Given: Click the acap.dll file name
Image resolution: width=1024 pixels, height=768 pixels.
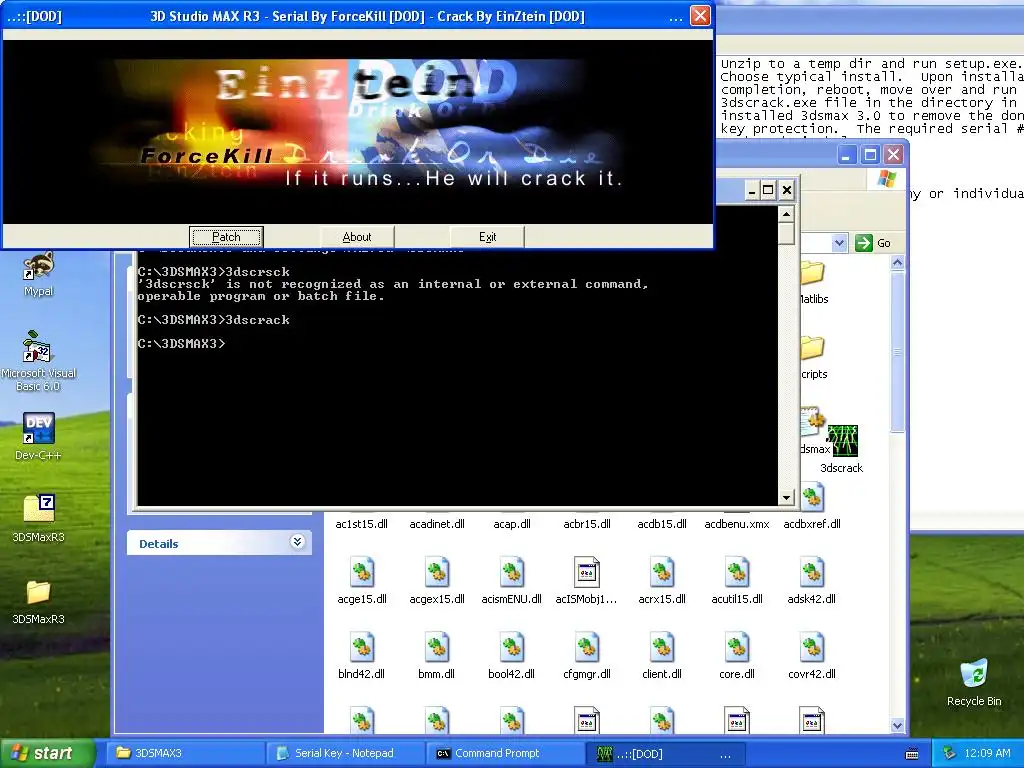Looking at the screenshot, I should [x=512, y=524].
